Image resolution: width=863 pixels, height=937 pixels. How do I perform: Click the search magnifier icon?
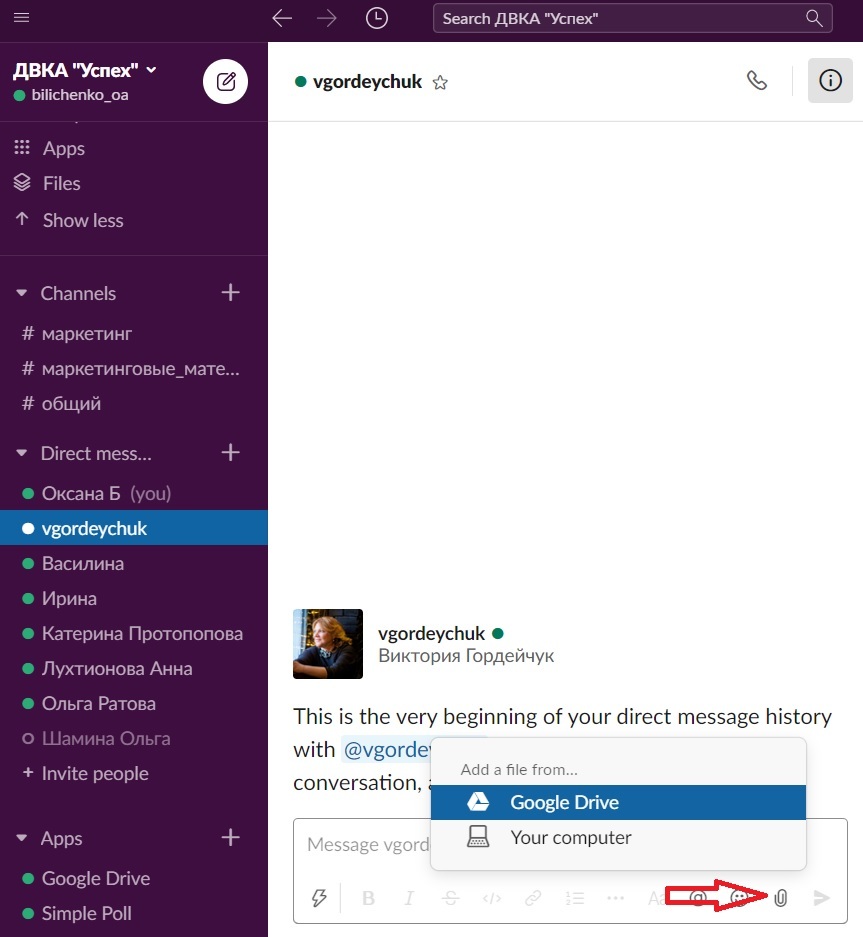(x=814, y=18)
